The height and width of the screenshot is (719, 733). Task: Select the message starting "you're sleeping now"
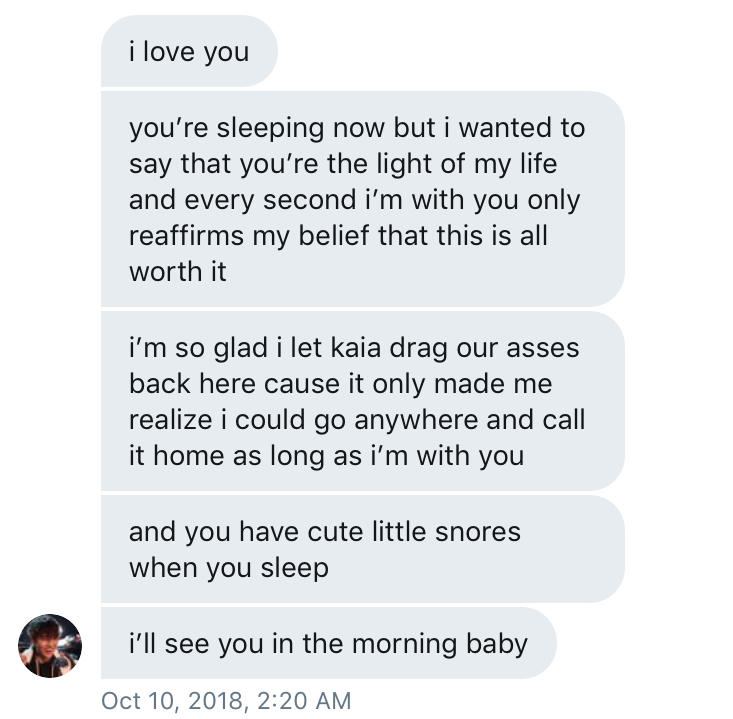[x=362, y=199]
